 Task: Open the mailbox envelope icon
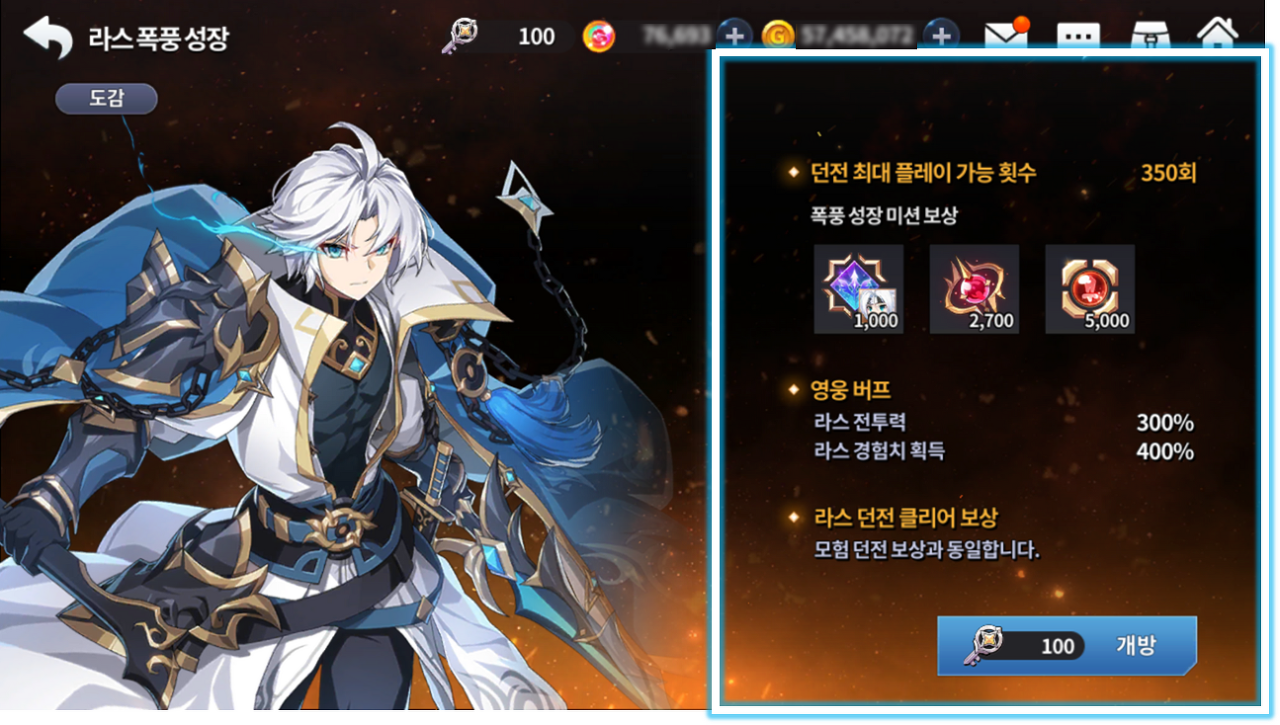[x=1007, y=35]
